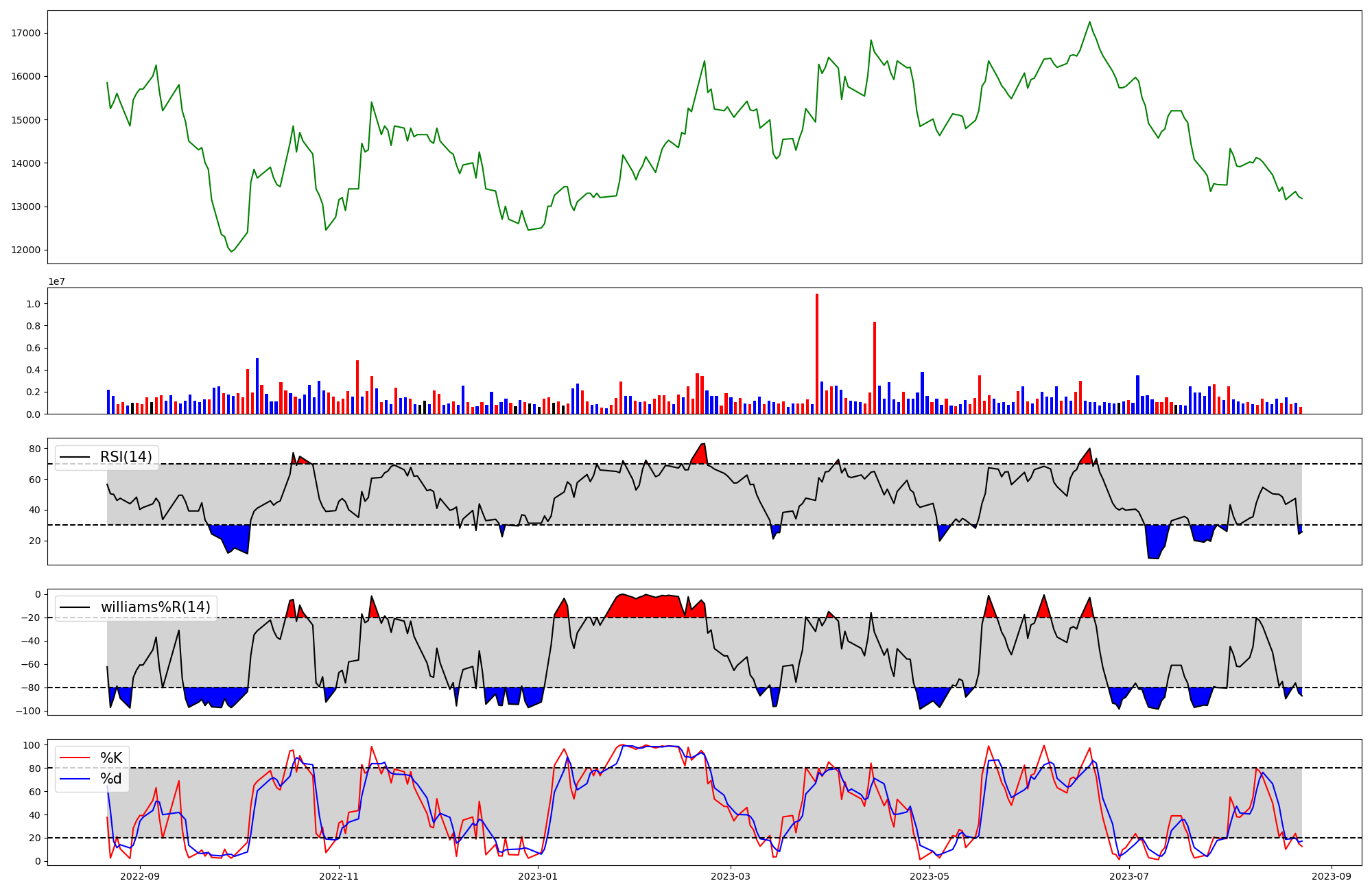
Task: Click the 100 tick on the stochastic axis
Action: pyautogui.click(x=32, y=745)
